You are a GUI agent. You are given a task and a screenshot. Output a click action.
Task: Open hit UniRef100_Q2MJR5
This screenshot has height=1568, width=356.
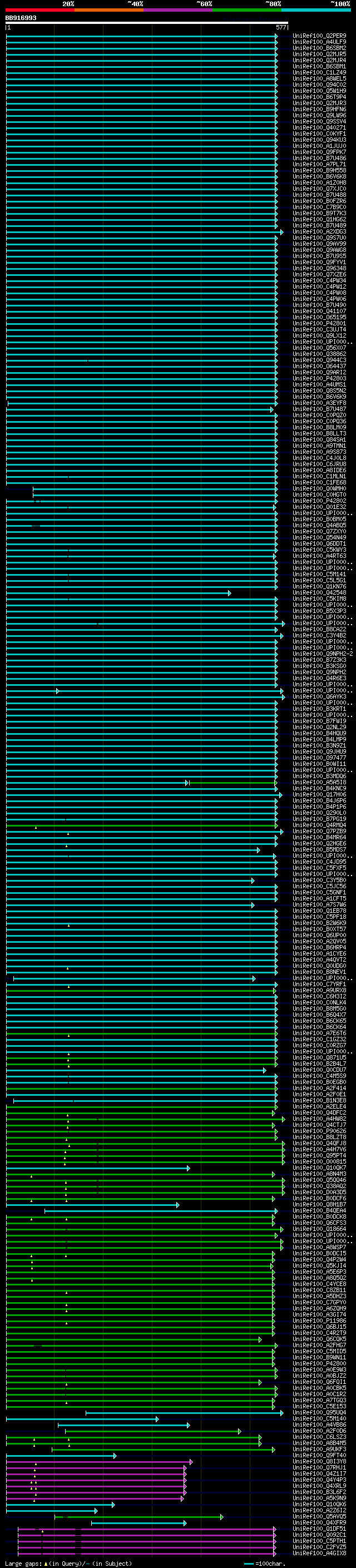coord(319,54)
